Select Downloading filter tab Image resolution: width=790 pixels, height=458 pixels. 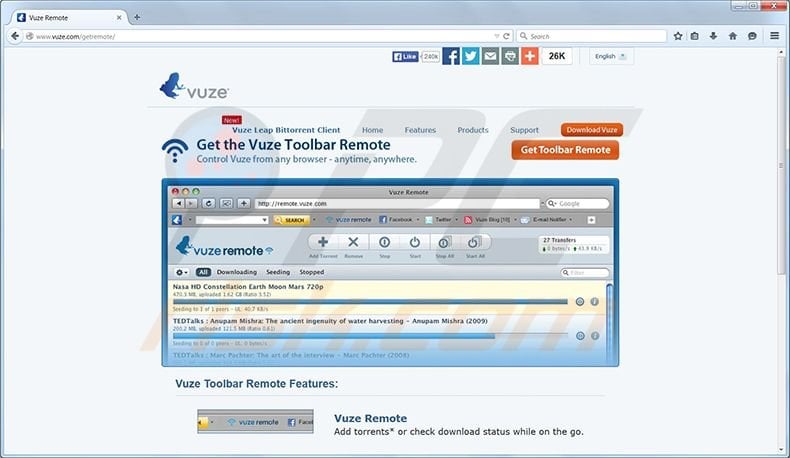(x=237, y=272)
